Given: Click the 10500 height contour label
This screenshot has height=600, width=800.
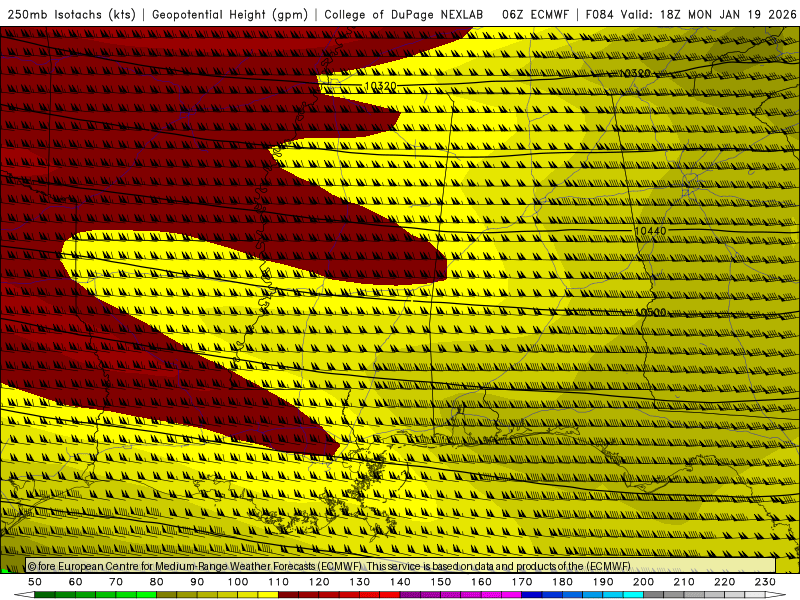Looking at the screenshot, I should point(650,312).
